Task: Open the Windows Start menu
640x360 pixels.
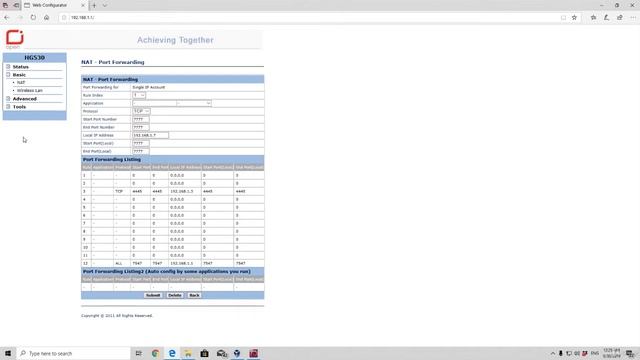Action: (8, 353)
